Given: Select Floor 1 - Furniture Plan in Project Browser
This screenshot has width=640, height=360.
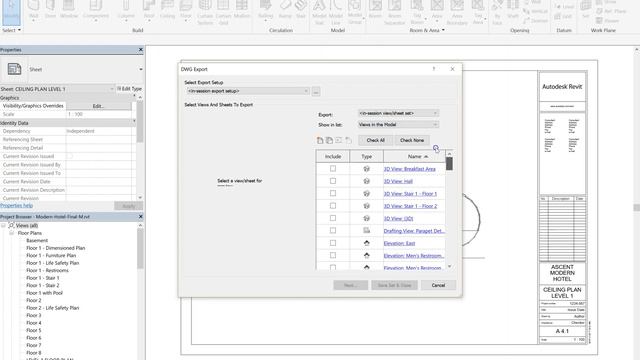Looking at the screenshot, I should tap(51, 256).
